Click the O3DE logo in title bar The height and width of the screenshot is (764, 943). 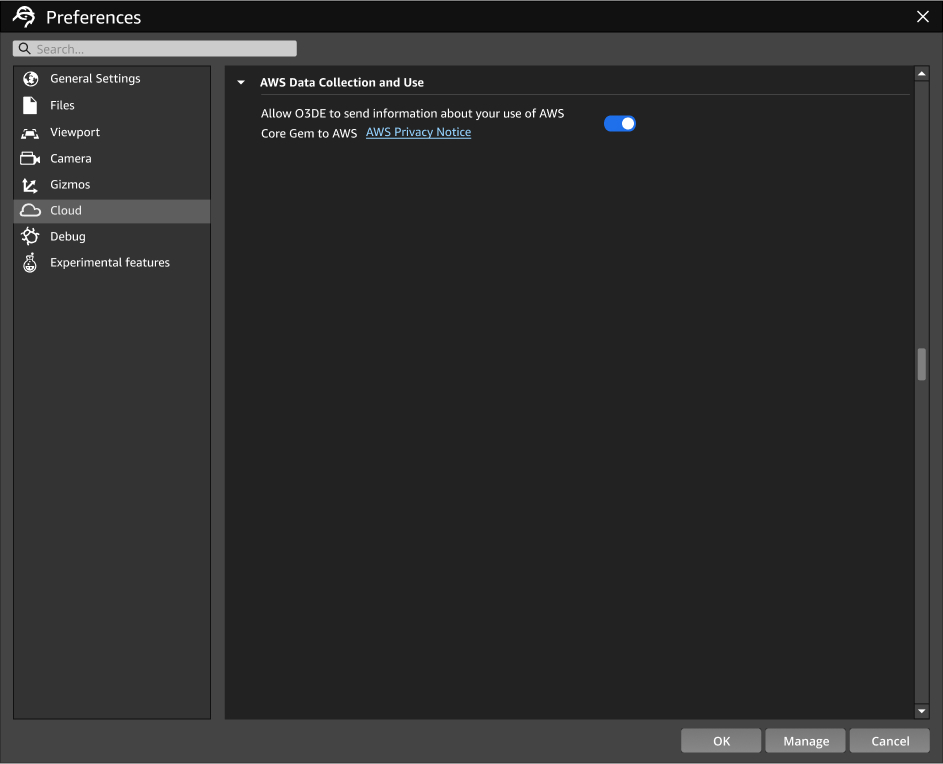25,17
